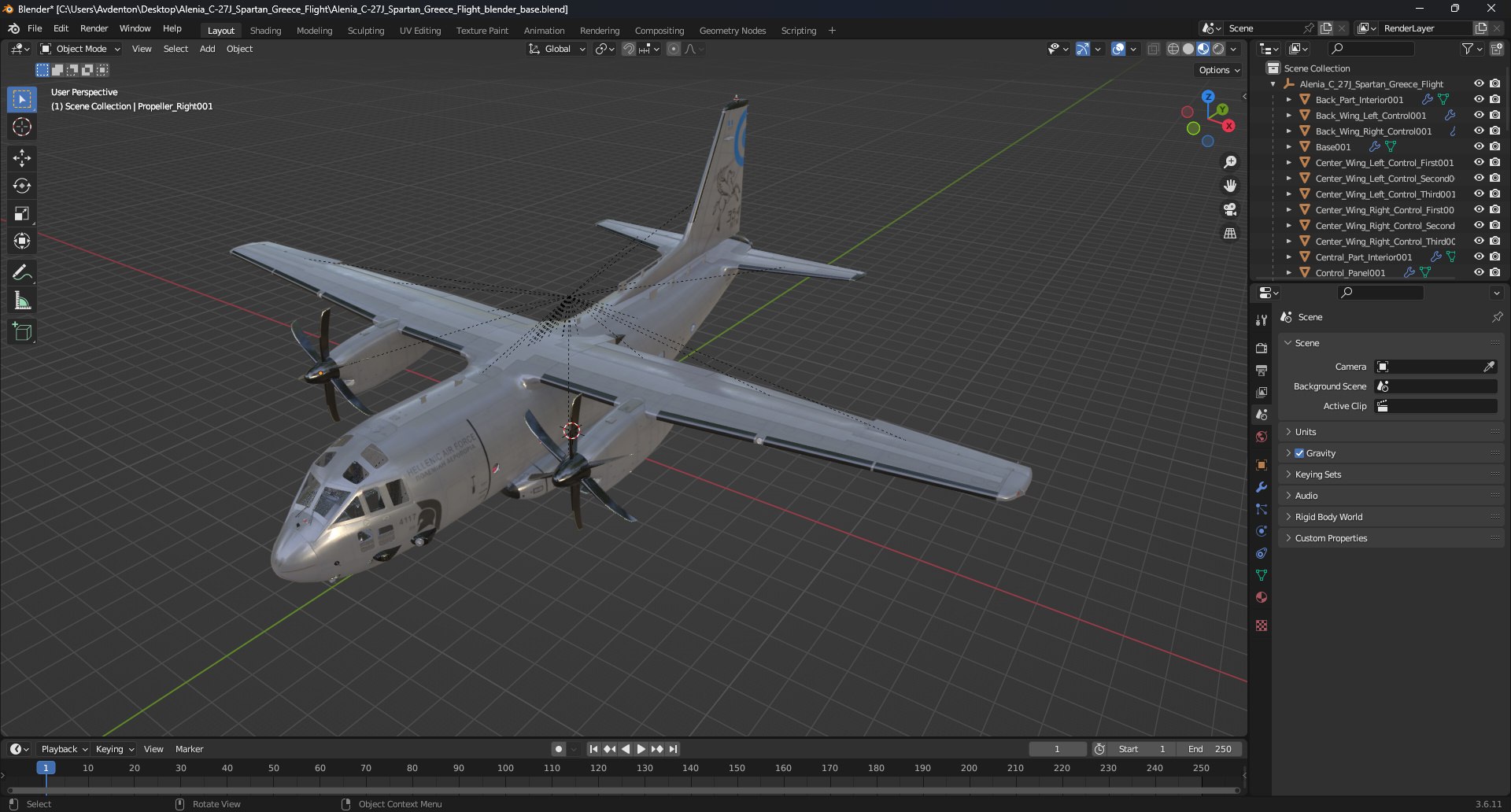
Task: Open the Material properties tab
Action: pyautogui.click(x=1262, y=597)
